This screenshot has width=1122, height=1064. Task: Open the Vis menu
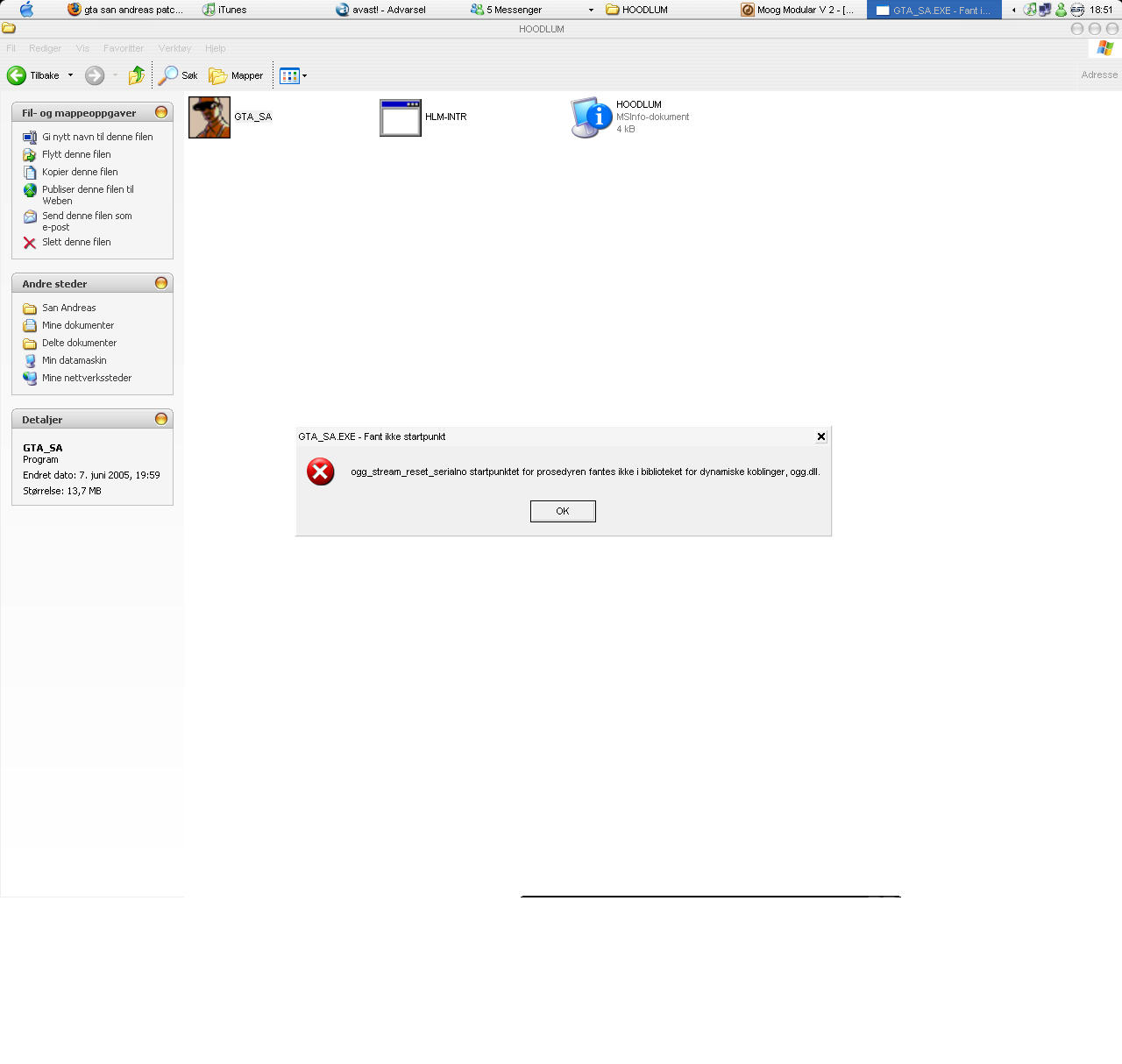pyautogui.click(x=82, y=48)
